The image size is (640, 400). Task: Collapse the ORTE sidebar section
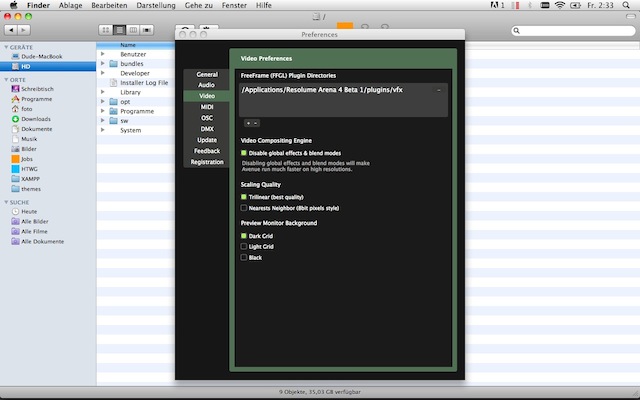point(6,80)
